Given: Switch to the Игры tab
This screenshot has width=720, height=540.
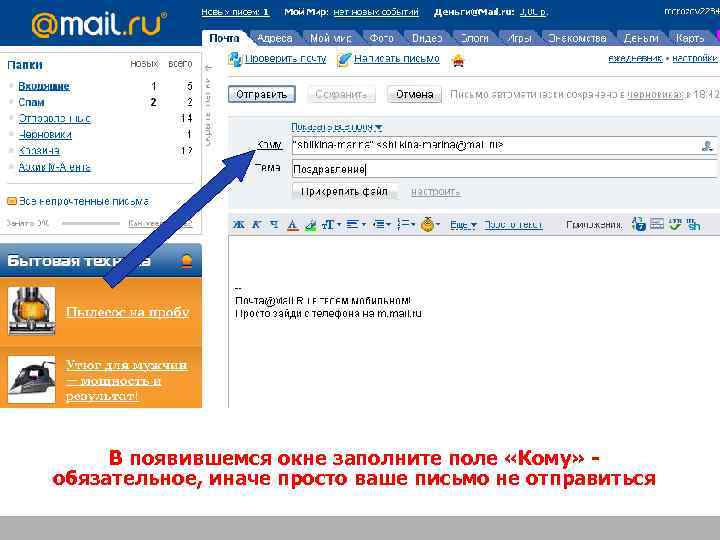Looking at the screenshot, I should coord(519,39).
